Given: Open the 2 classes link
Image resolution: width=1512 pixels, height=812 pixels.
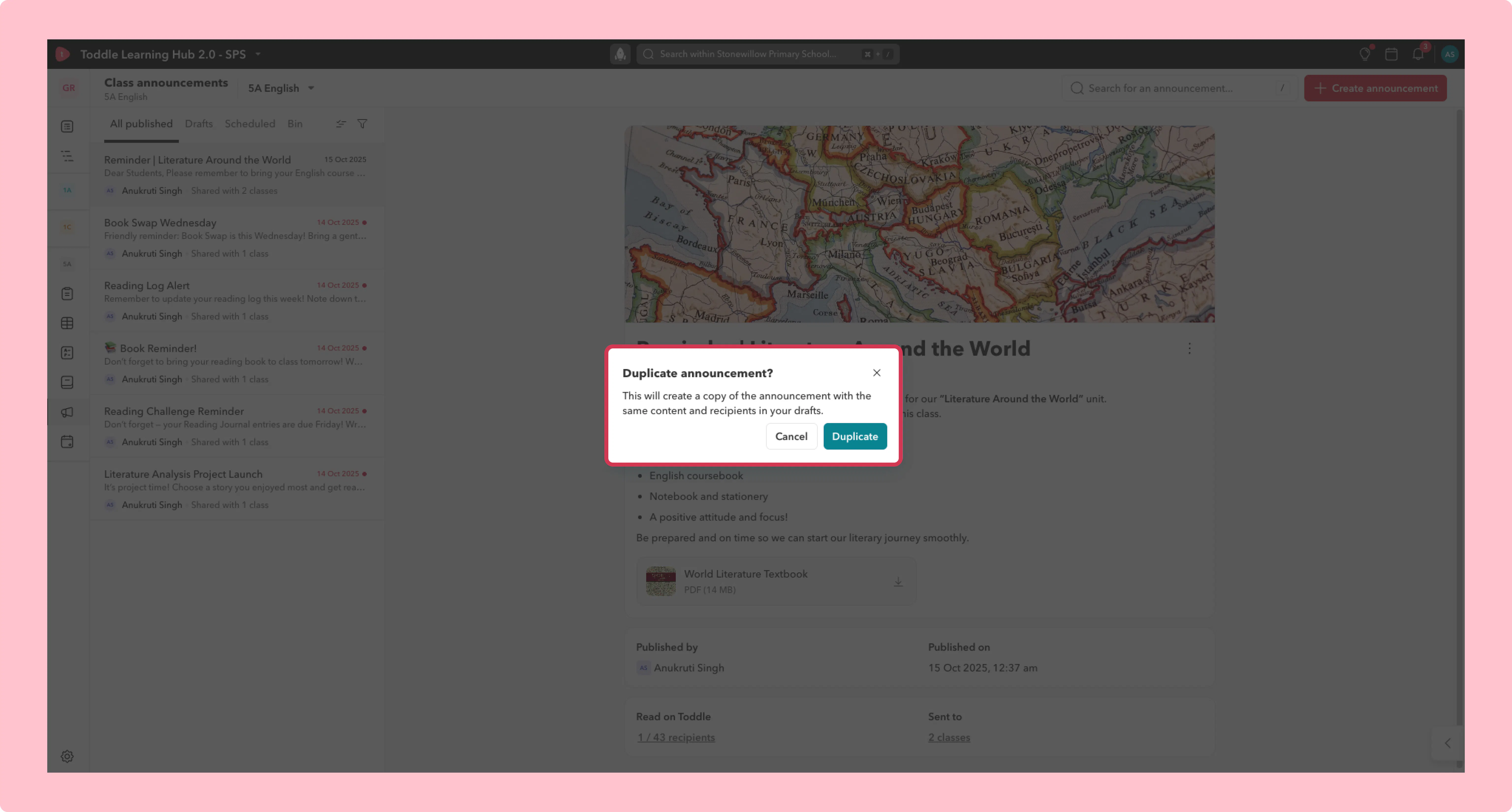Looking at the screenshot, I should coord(949,737).
